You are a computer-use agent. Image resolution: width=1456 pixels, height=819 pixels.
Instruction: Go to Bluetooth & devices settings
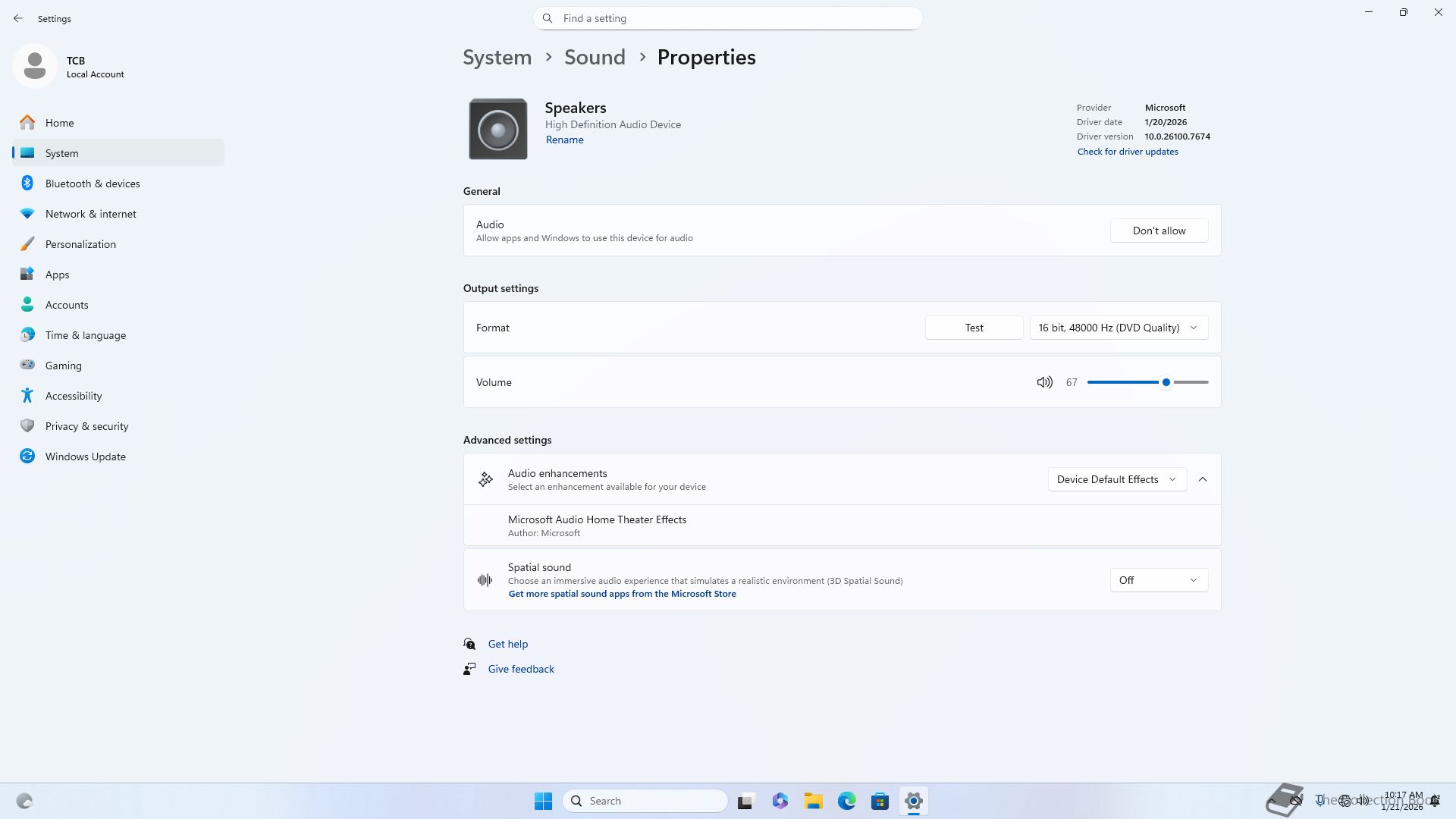[93, 184]
